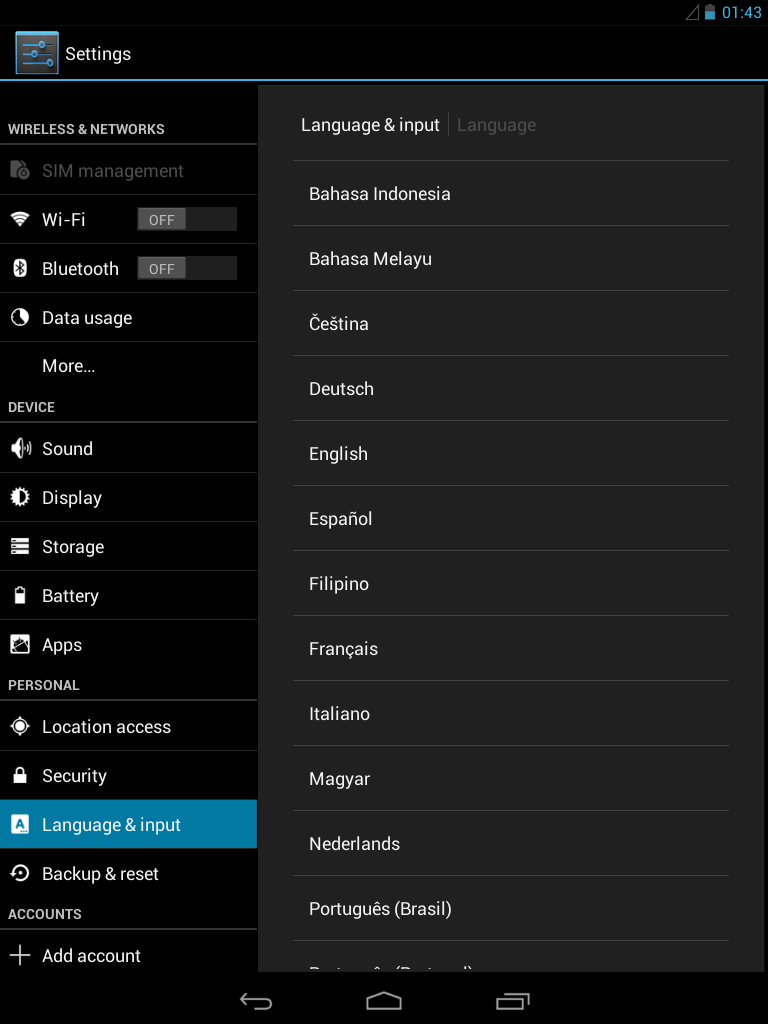Open Data usage settings

click(x=87, y=318)
